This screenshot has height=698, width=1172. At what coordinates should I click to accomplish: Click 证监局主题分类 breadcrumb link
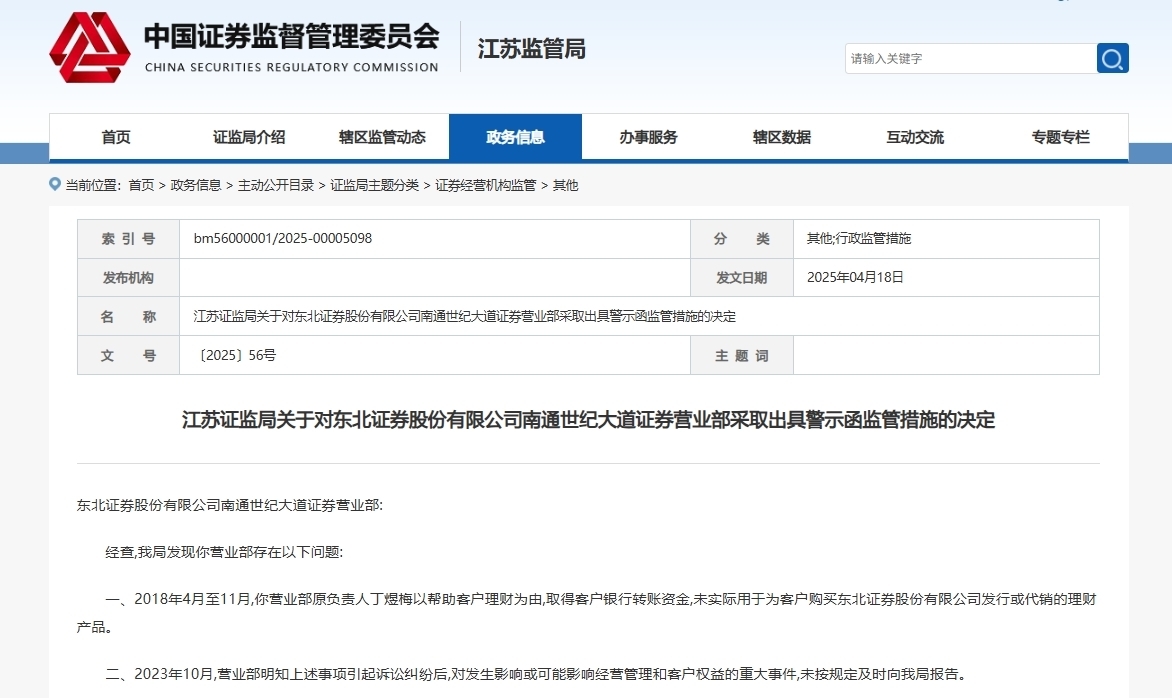coord(374,185)
